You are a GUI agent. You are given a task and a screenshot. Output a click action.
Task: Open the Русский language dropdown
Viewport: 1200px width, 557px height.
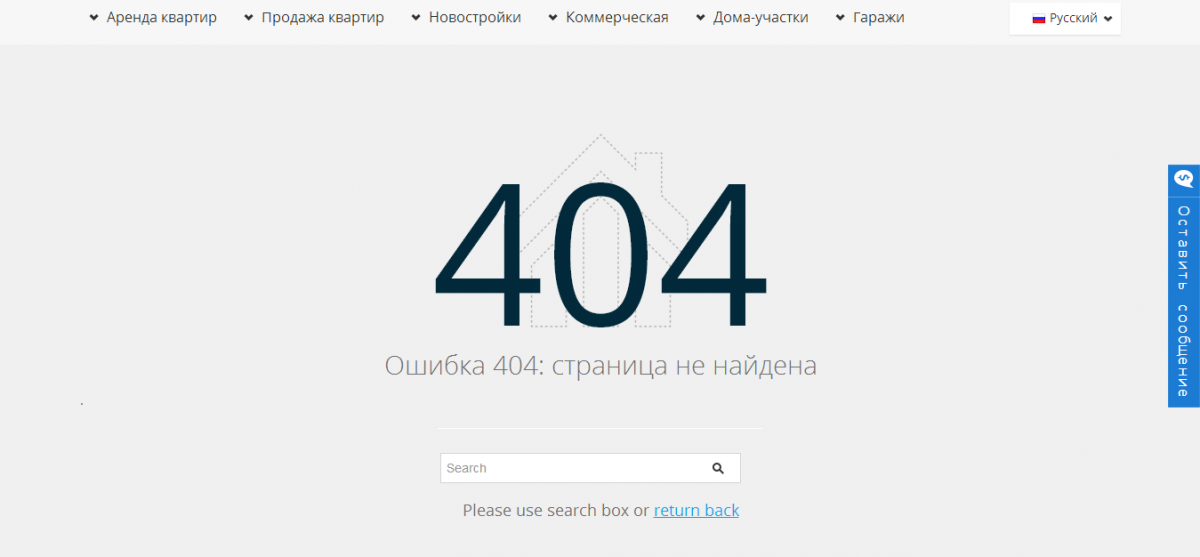click(x=1065, y=18)
